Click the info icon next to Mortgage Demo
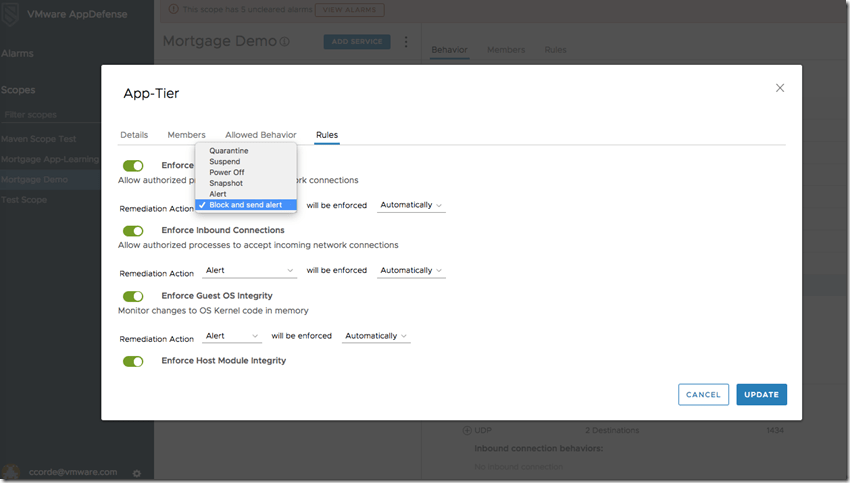 tap(285, 42)
